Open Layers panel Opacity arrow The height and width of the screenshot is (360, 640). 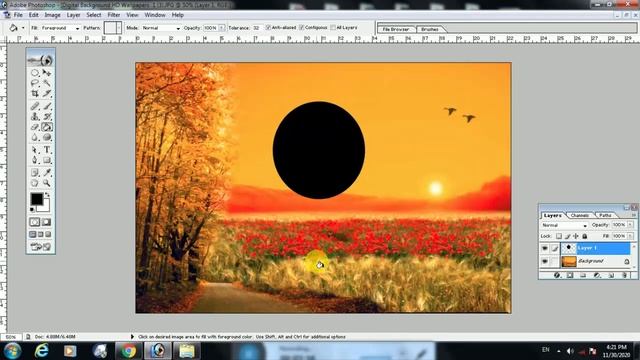coord(630,225)
